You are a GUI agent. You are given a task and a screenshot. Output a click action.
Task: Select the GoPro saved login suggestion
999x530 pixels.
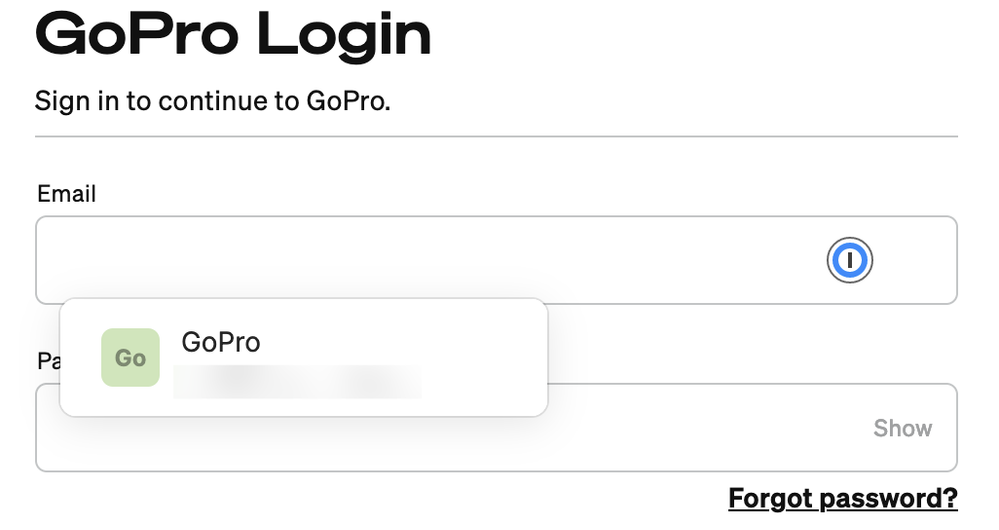click(x=303, y=357)
